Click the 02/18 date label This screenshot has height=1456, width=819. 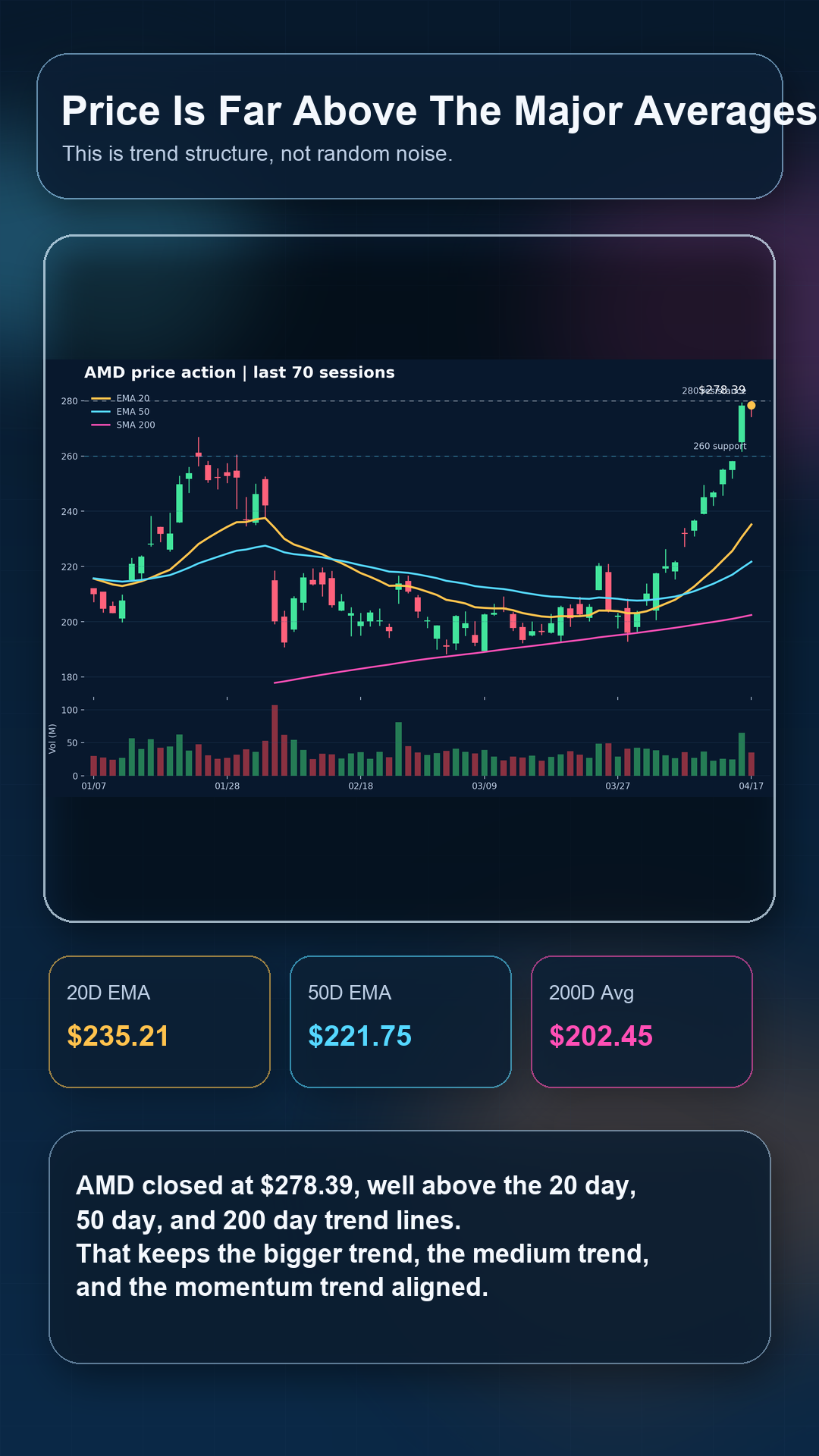tap(361, 786)
